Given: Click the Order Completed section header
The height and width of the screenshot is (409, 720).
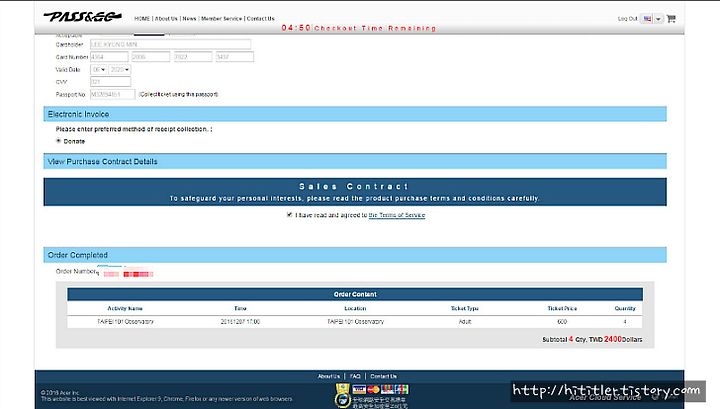Looking at the screenshot, I should (x=355, y=255).
